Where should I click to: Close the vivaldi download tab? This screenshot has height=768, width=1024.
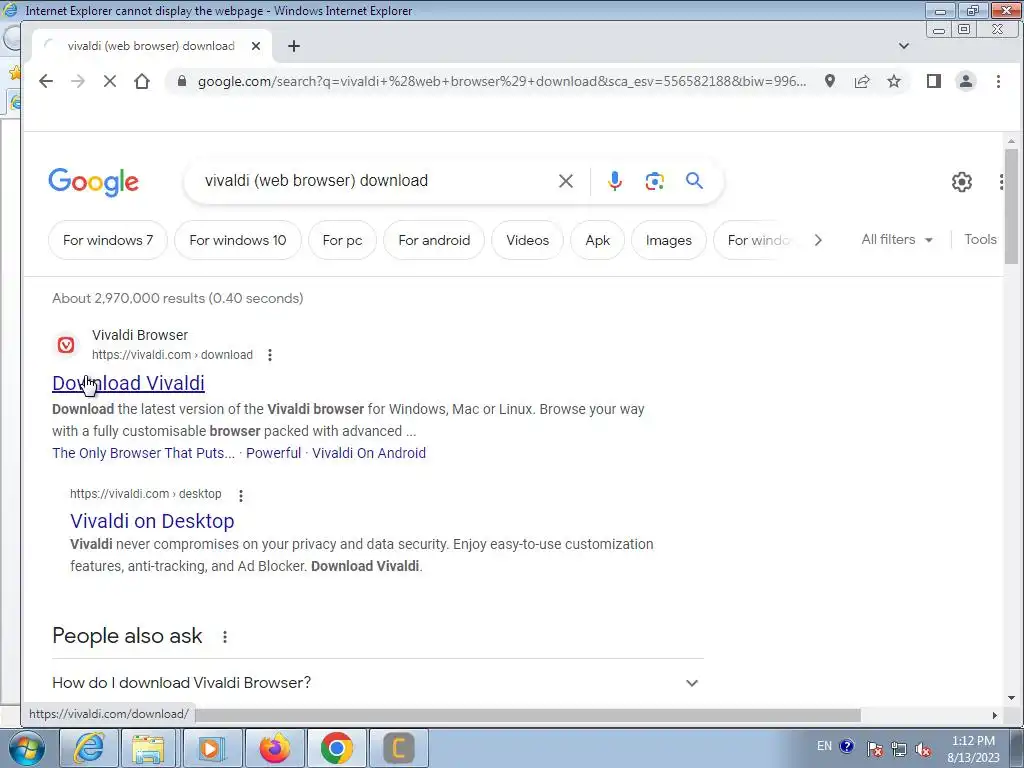click(256, 46)
